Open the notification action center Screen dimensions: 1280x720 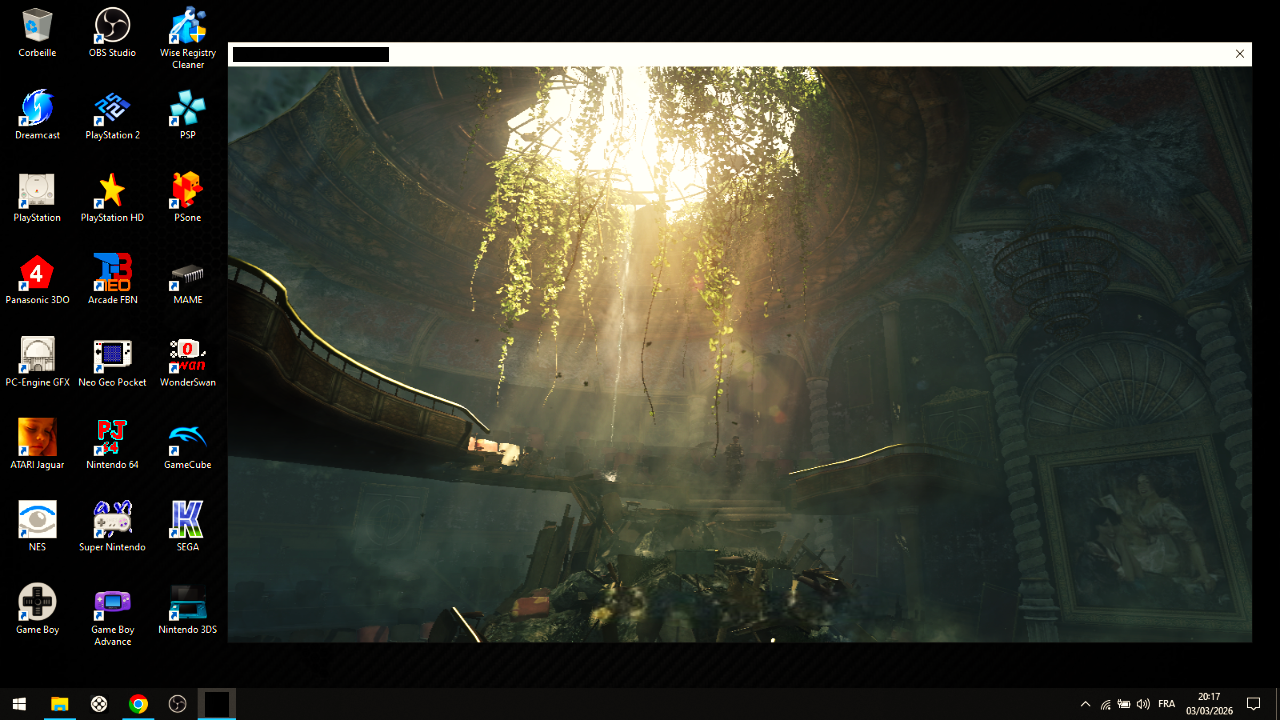coord(1253,704)
